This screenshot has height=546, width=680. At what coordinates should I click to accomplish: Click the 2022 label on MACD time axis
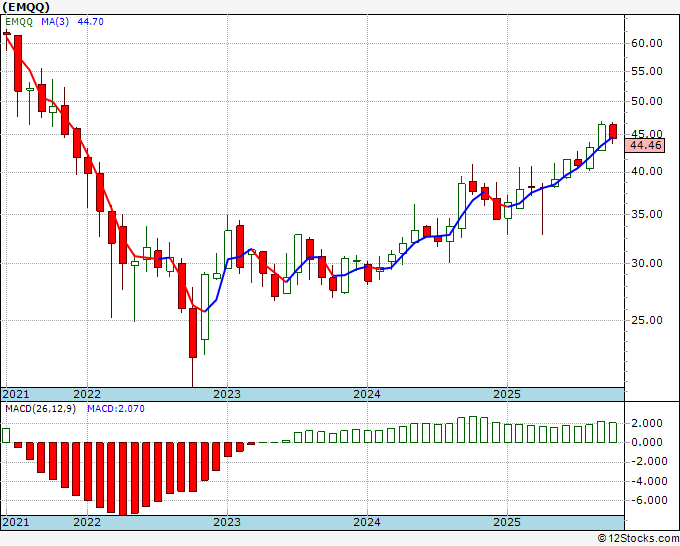pyautogui.click(x=87, y=522)
